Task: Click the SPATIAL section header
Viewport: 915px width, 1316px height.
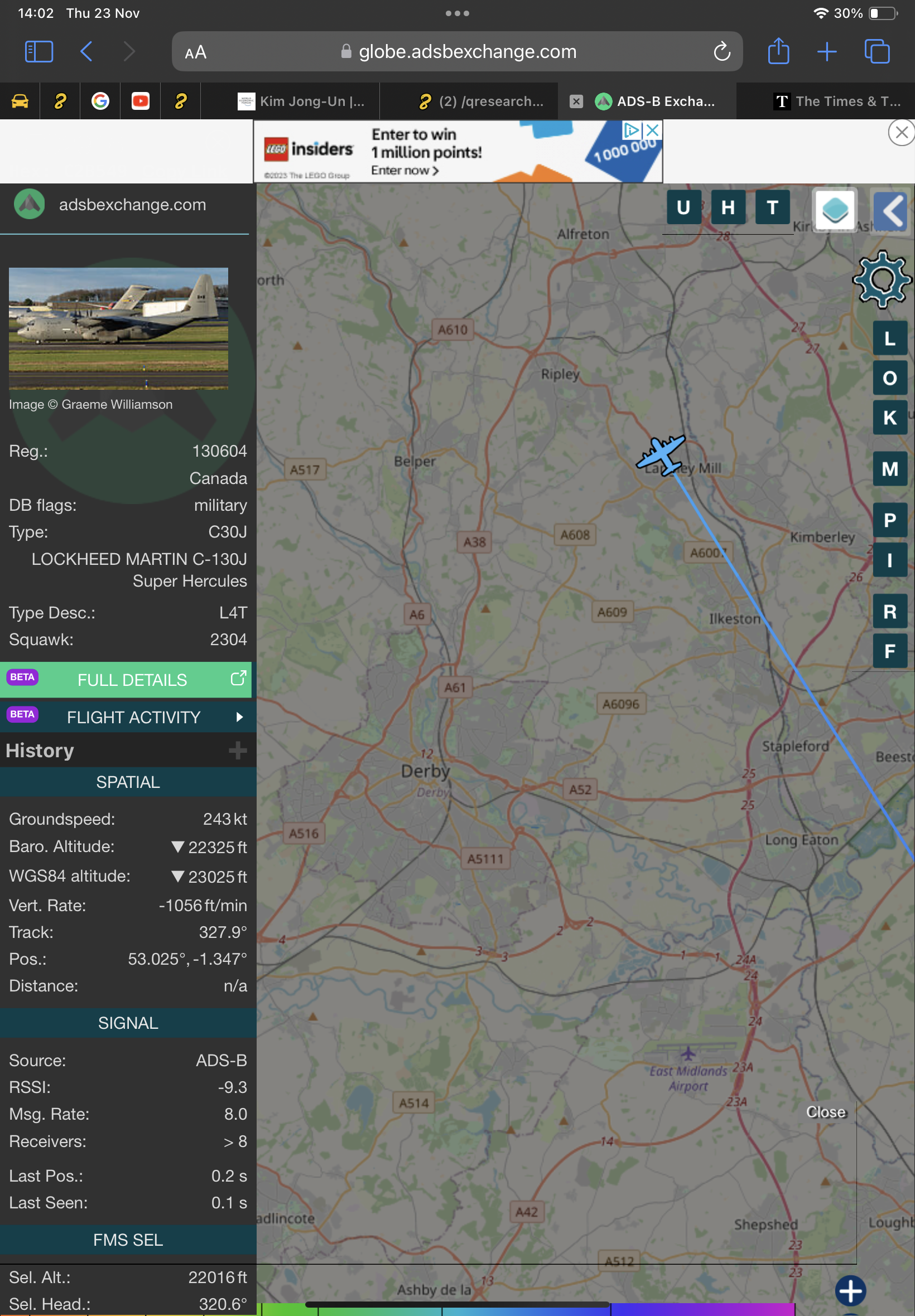Action: [x=128, y=782]
